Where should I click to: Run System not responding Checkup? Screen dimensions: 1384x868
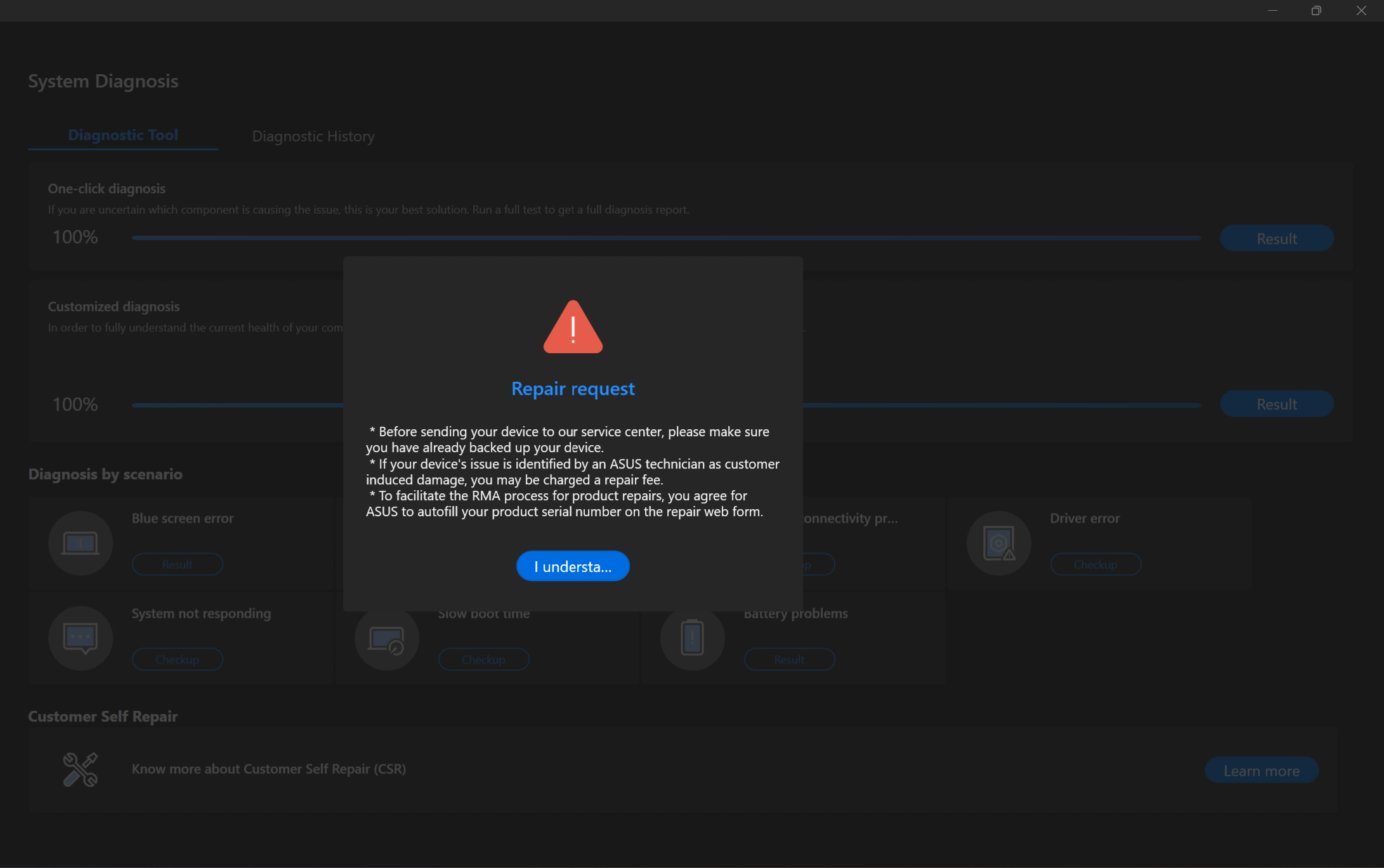tap(178, 659)
